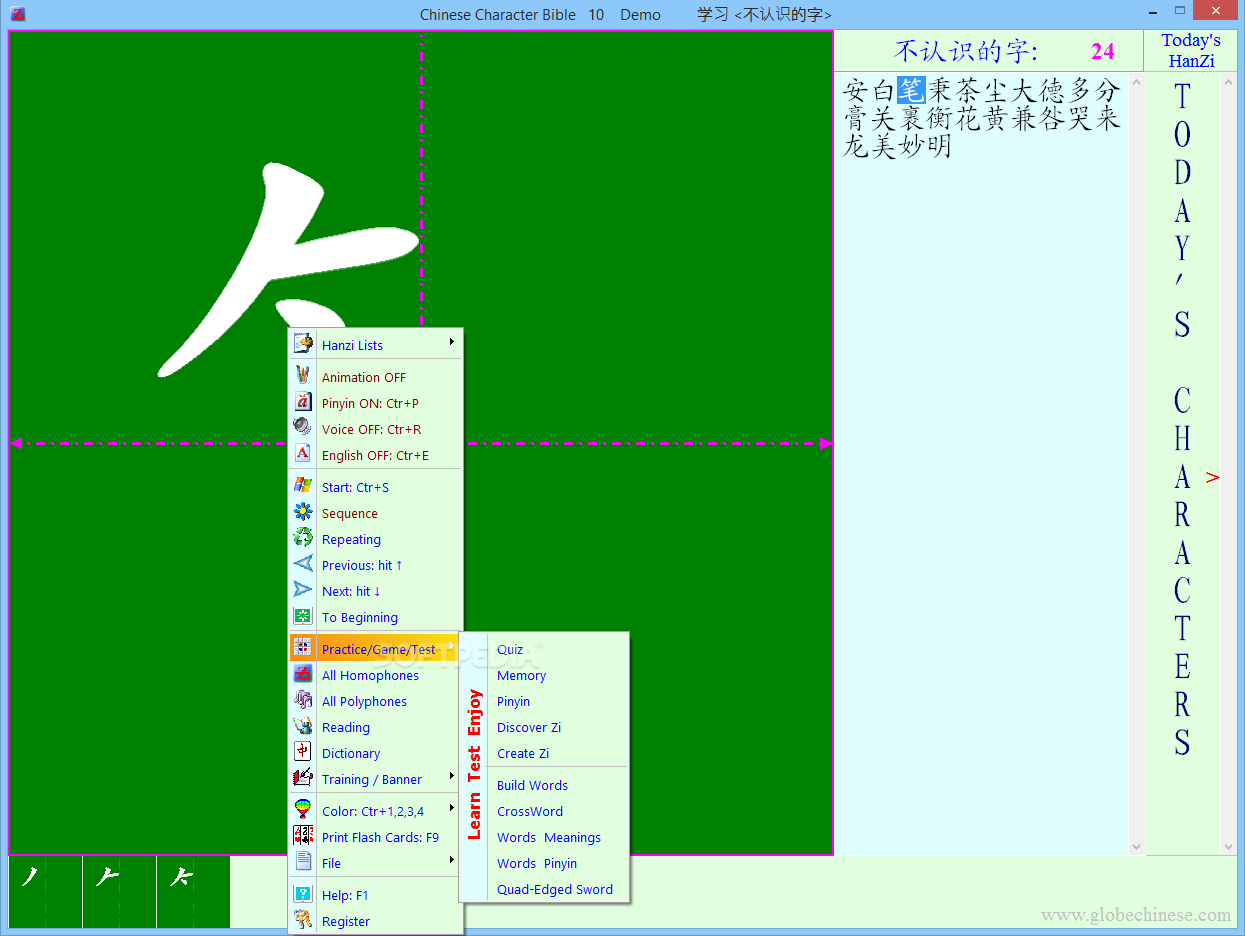Choose Pinyin in Practice submenu
This screenshot has width=1245, height=936.
513,701
